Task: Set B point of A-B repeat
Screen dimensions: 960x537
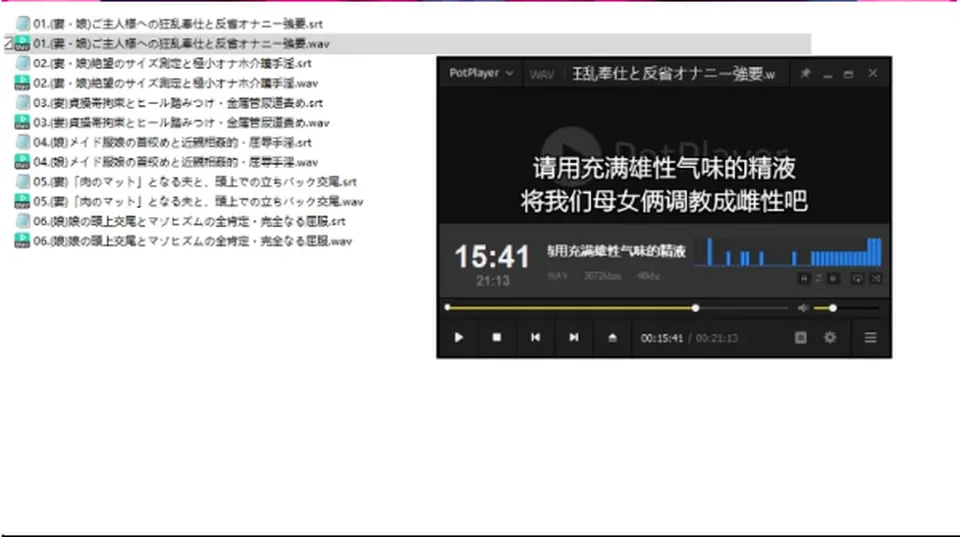Action: click(833, 279)
